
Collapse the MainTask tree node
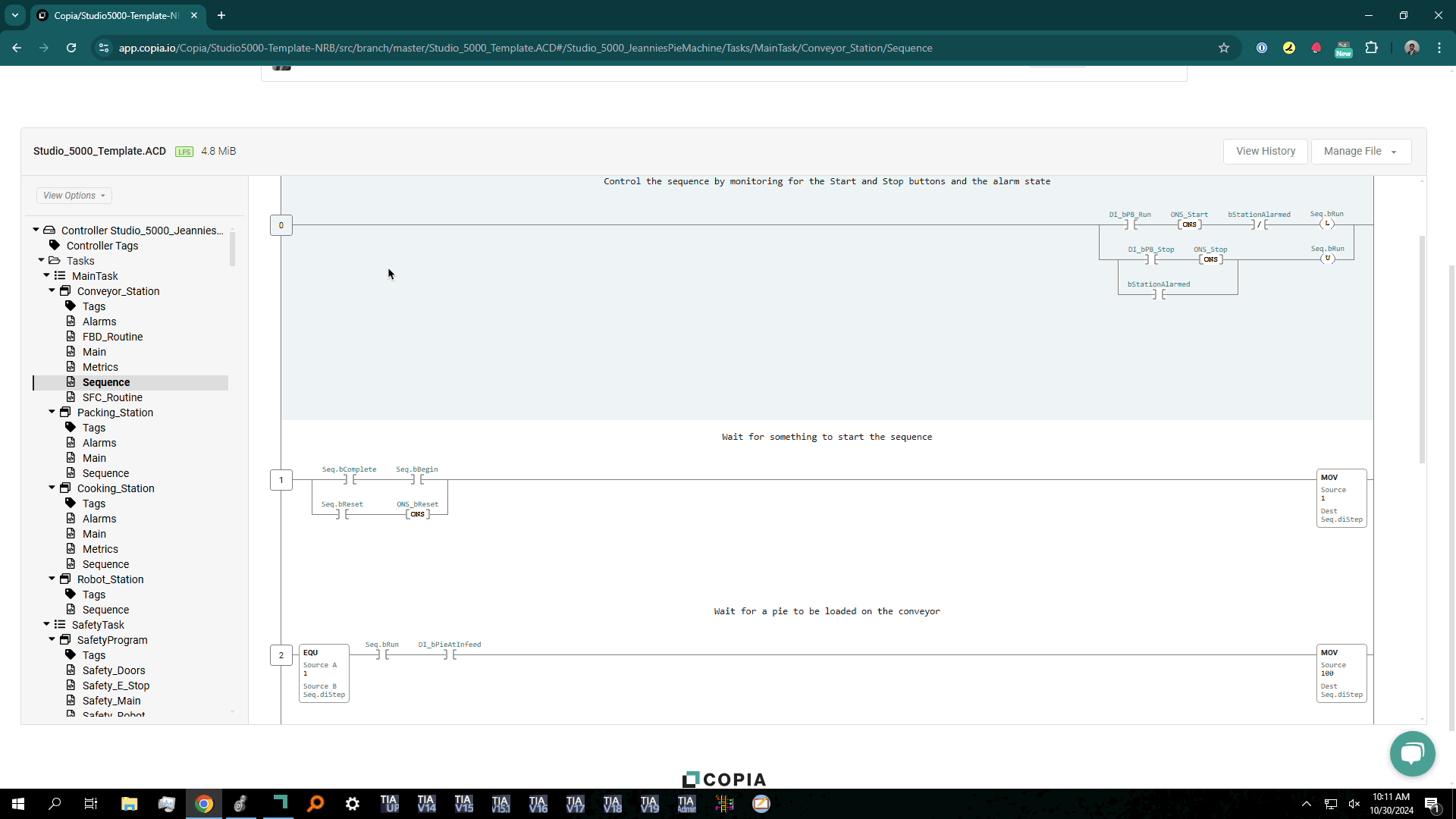click(46, 275)
